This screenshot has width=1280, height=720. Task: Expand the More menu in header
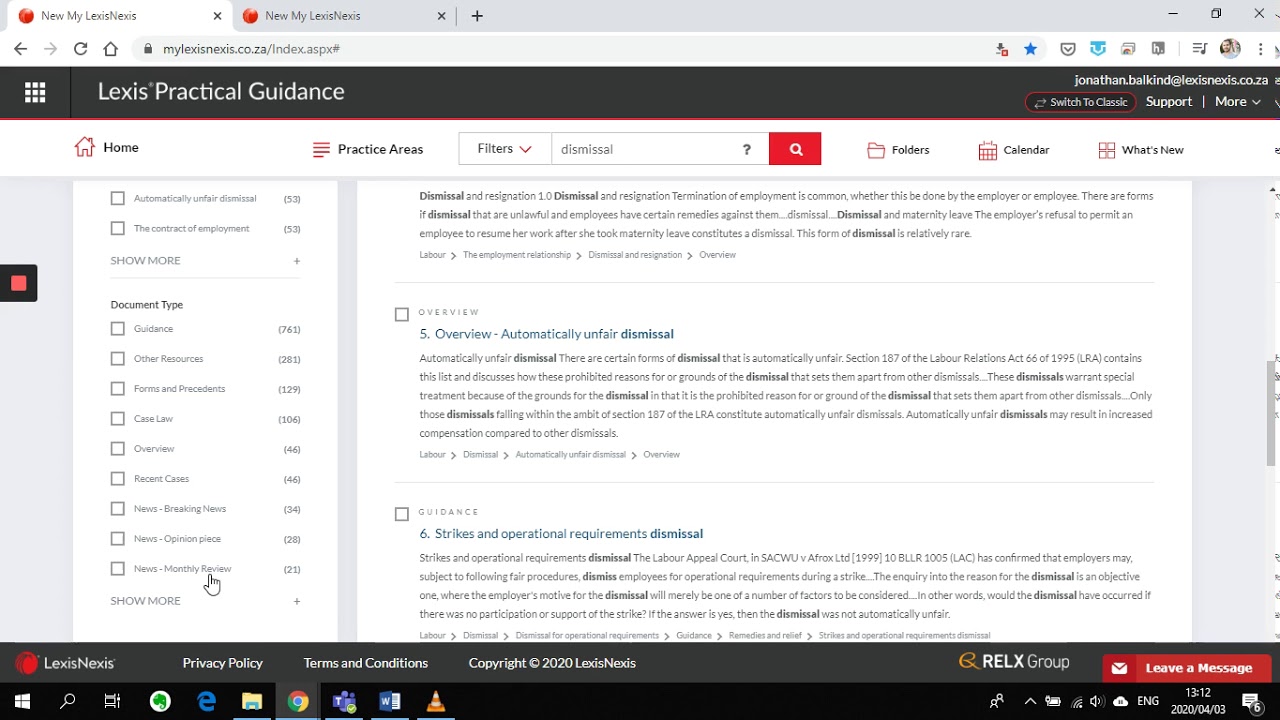tap(1238, 102)
